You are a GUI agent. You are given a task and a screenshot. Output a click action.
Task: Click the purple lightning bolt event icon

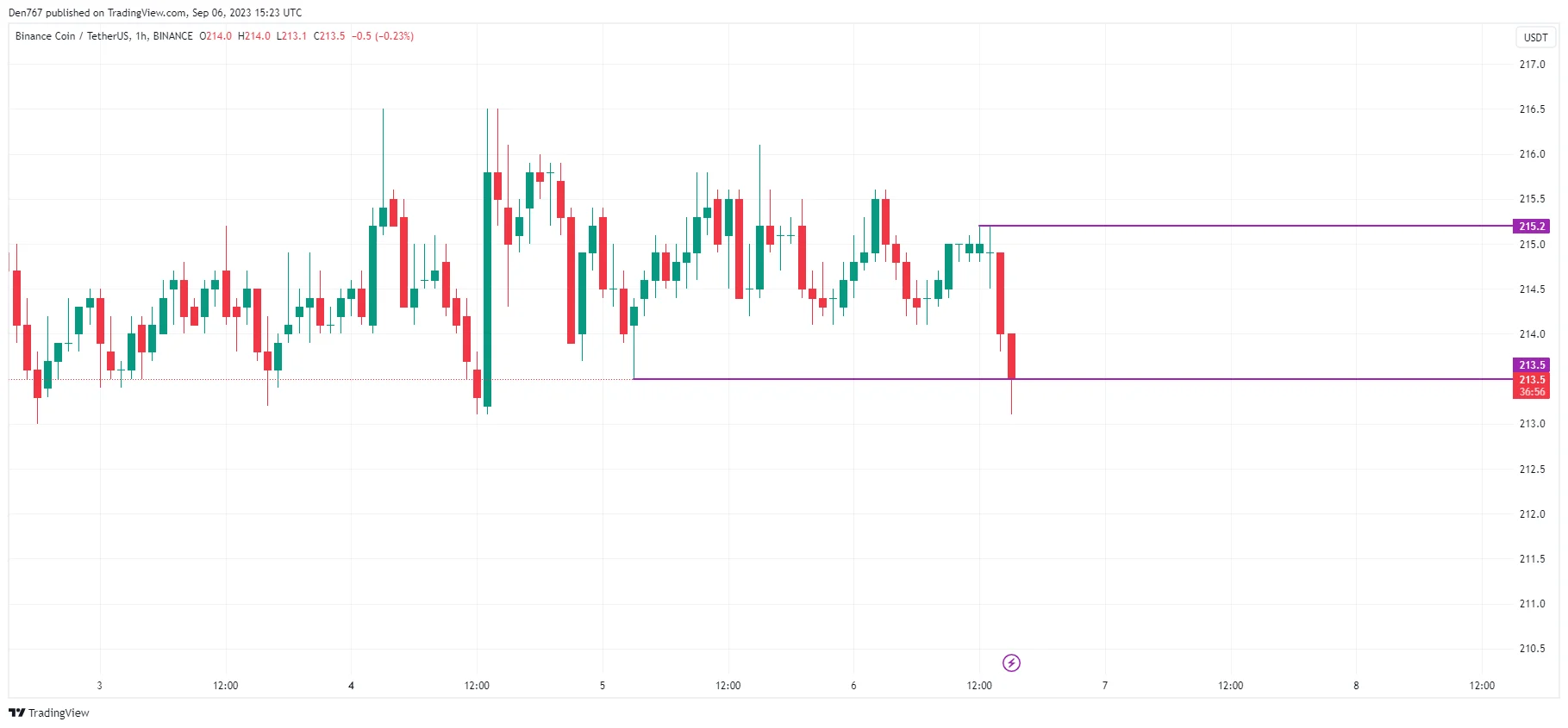[x=1011, y=663]
